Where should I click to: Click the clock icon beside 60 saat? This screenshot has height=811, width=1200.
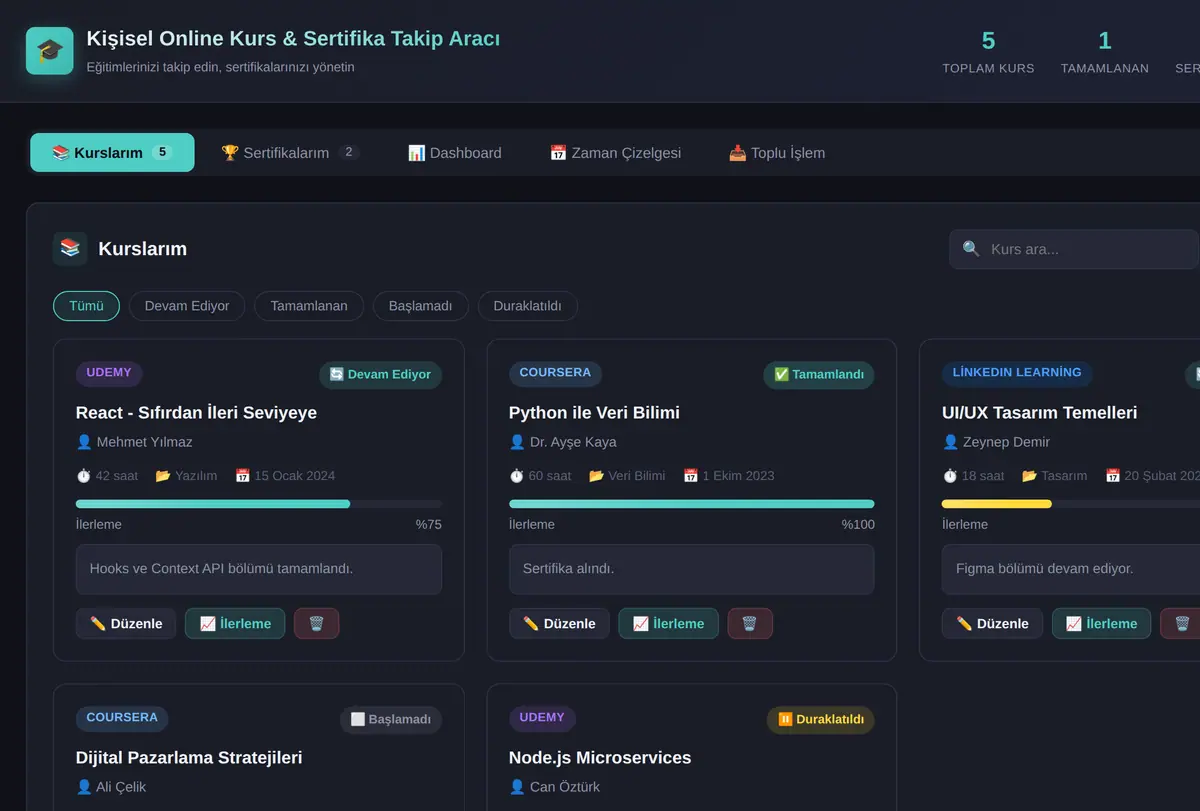(517, 476)
